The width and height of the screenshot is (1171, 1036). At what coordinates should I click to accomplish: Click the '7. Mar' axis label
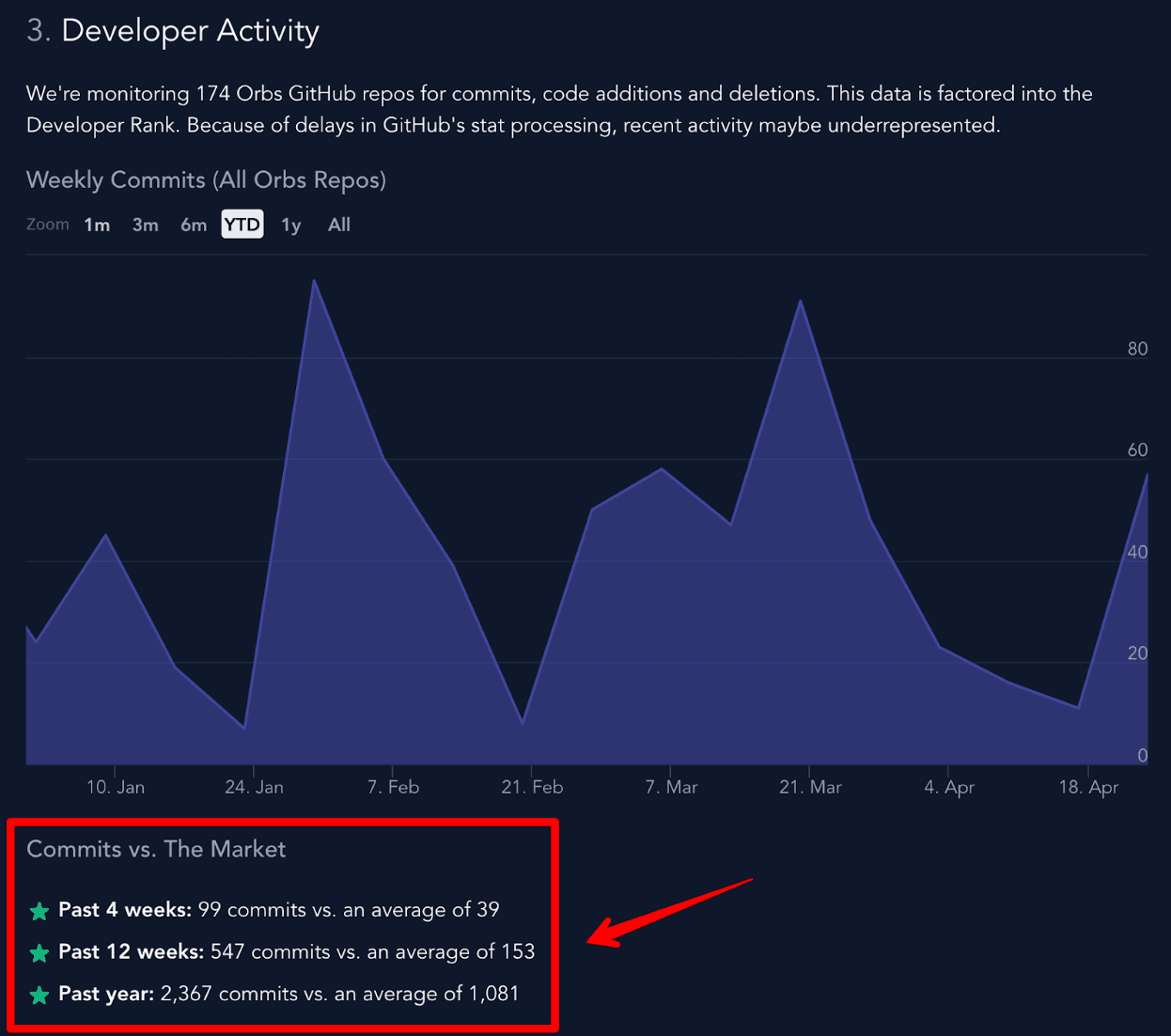(x=671, y=787)
